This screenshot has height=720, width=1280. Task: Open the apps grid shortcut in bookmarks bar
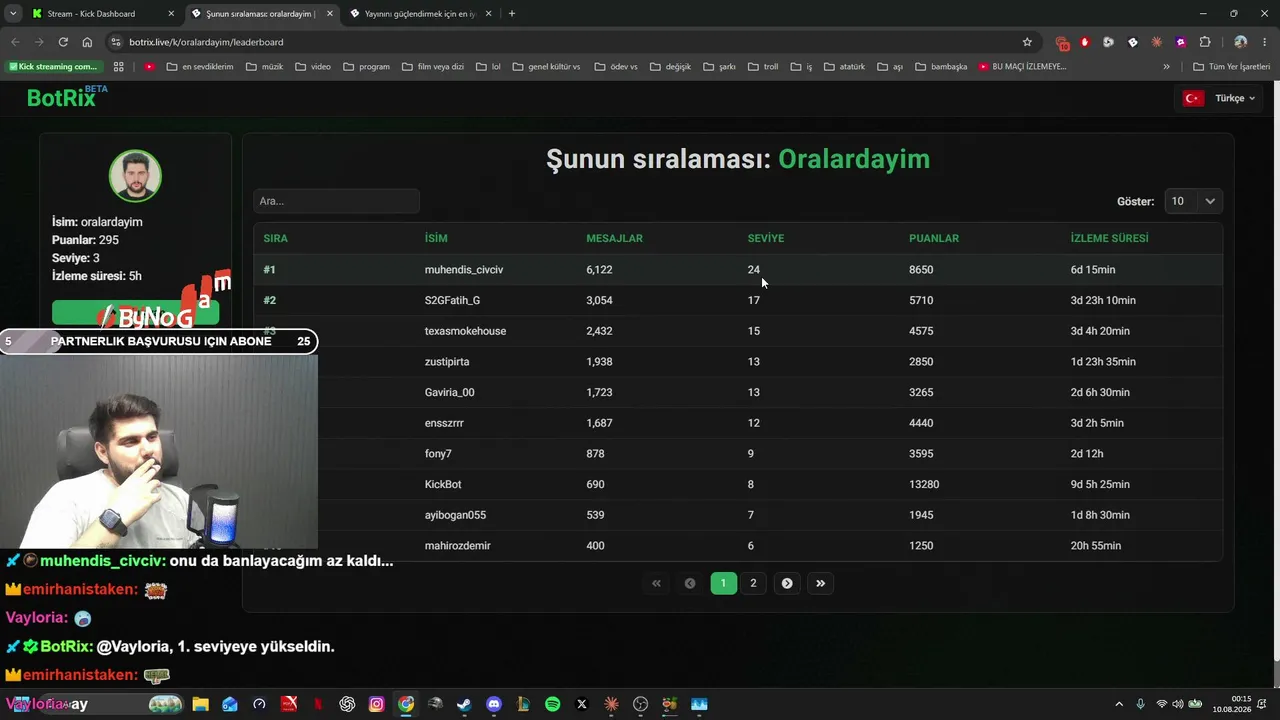pyautogui.click(x=119, y=67)
